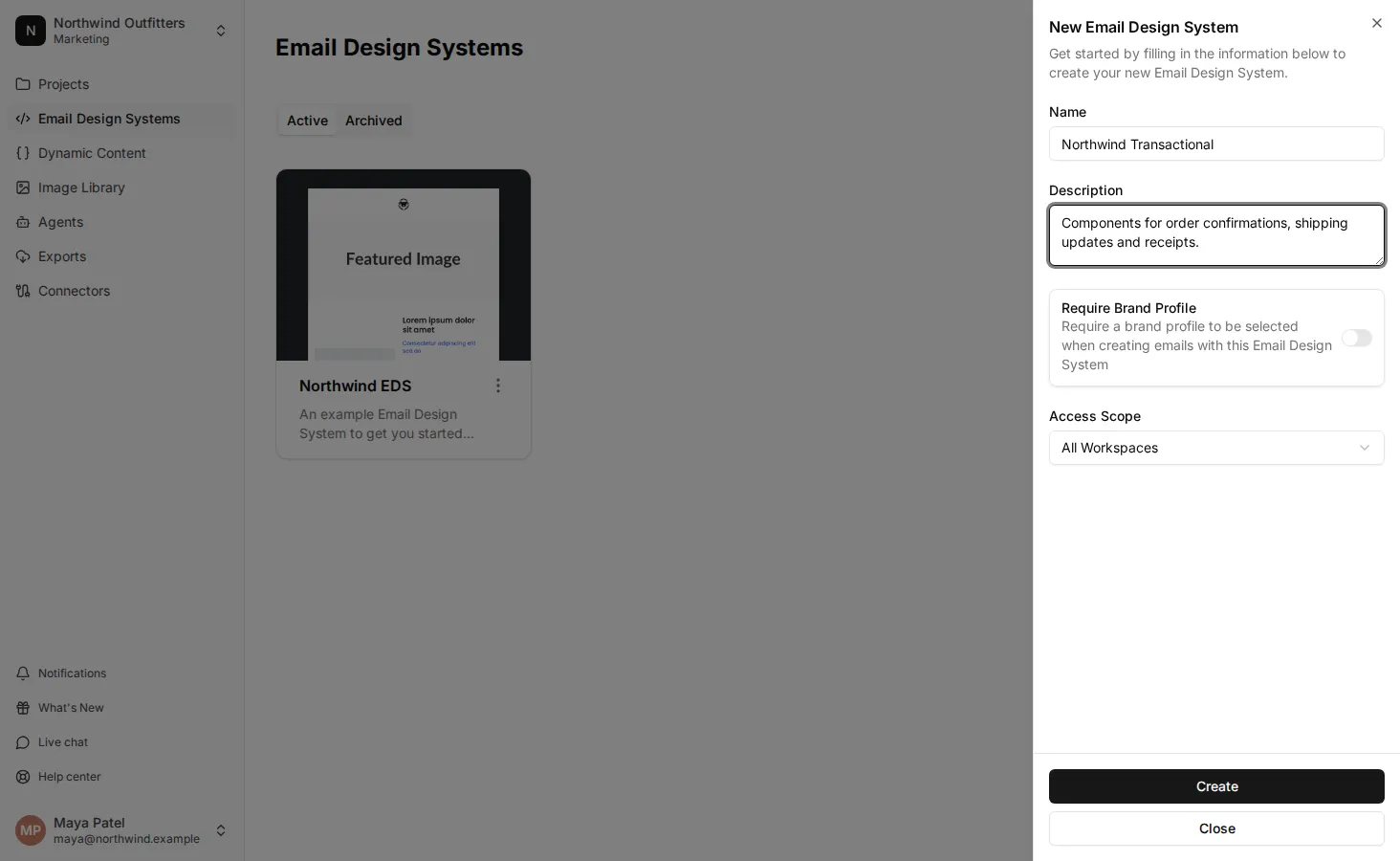This screenshot has width=1400, height=861.
Task: Open Dynamic Content via its braces icon
Action: [23, 153]
